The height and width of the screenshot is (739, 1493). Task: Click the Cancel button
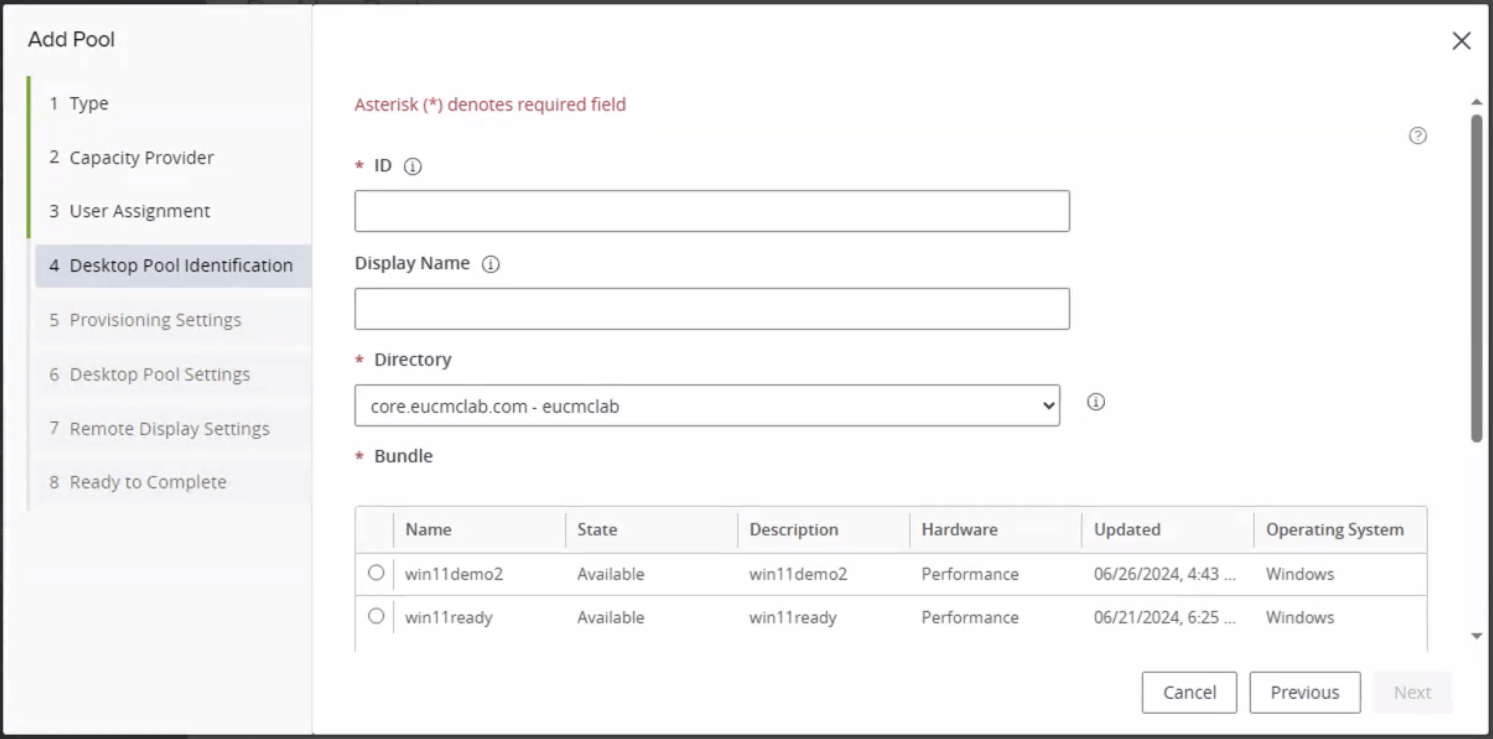point(1189,692)
